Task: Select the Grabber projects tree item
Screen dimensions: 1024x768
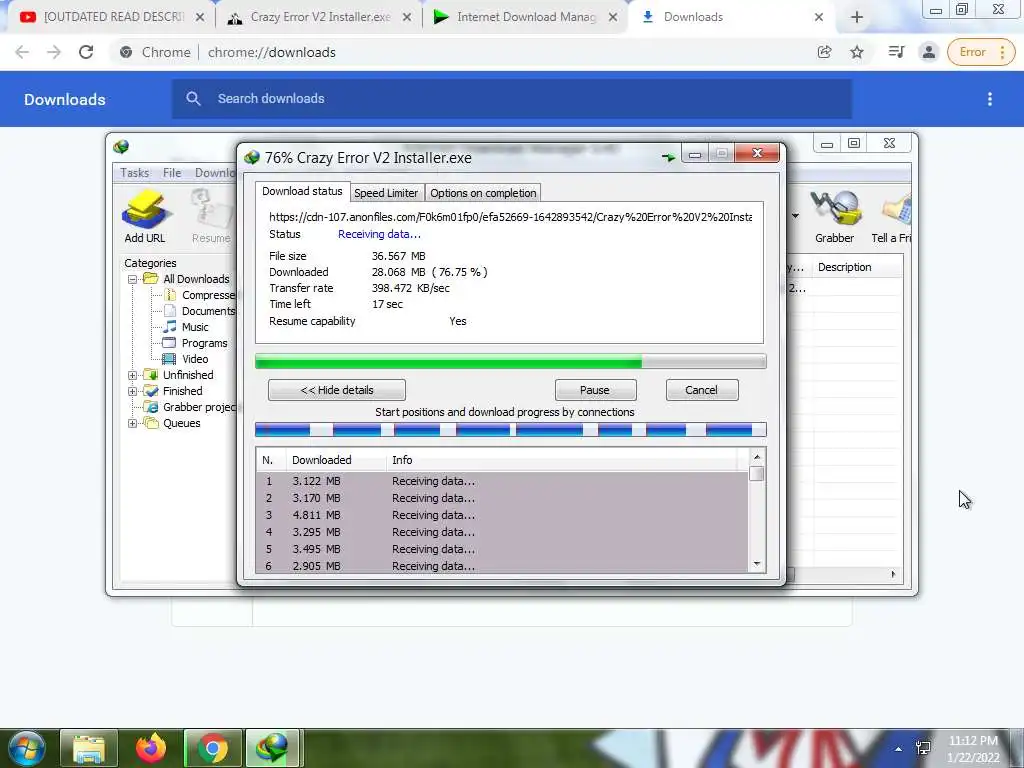Action: click(191, 407)
